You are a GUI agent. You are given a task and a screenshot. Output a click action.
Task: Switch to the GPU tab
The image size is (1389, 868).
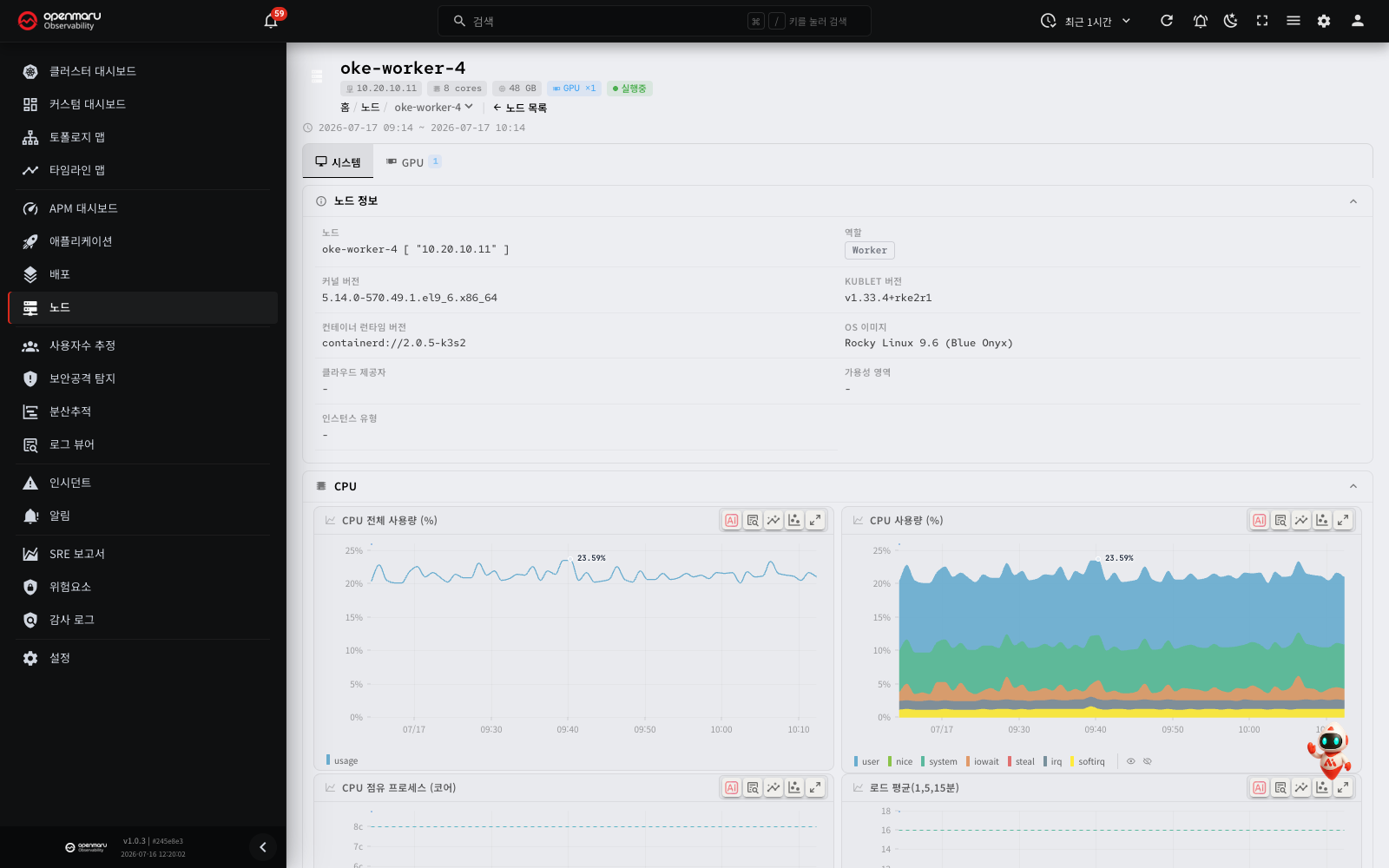click(x=413, y=162)
